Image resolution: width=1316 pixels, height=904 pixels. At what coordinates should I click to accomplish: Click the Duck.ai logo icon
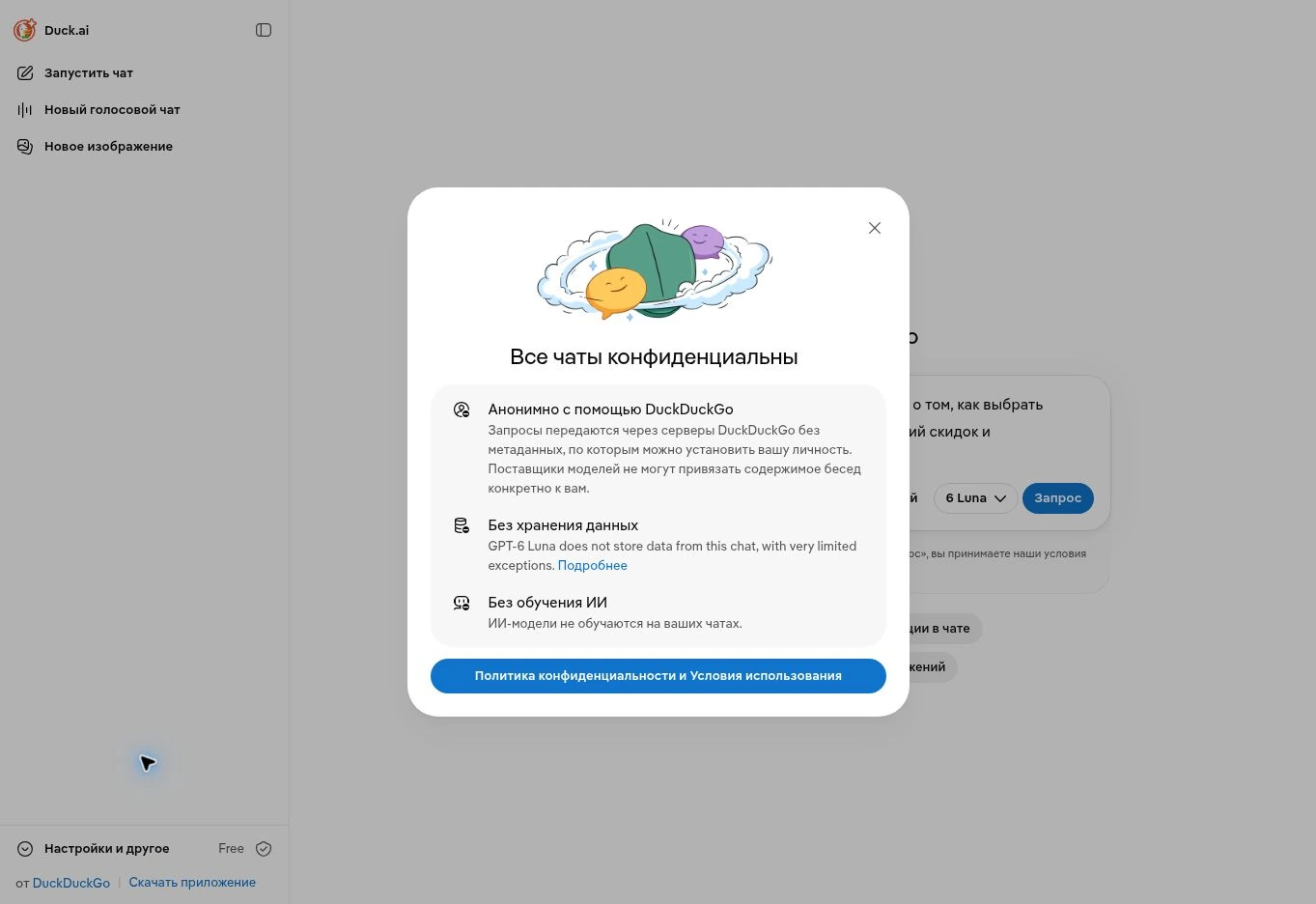25,30
